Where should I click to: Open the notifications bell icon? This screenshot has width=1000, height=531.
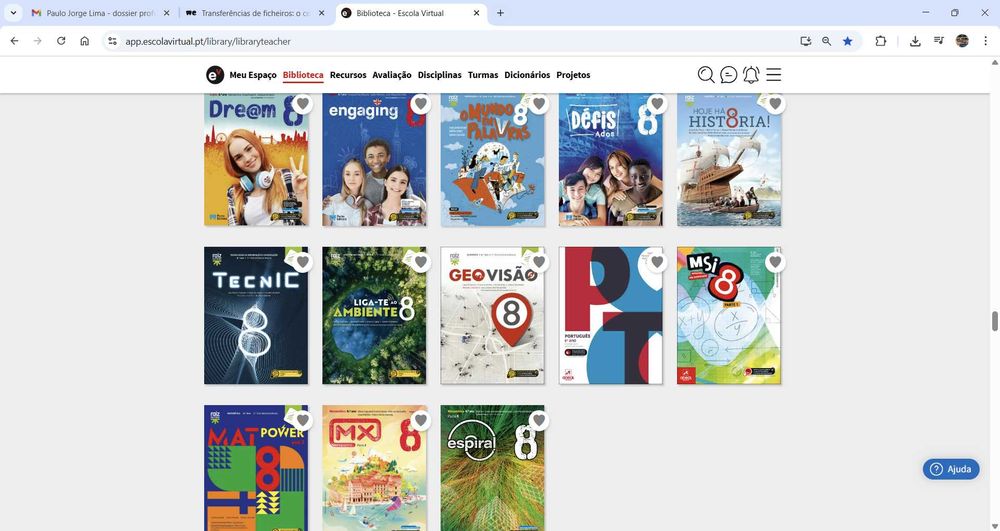click(751, 75)
